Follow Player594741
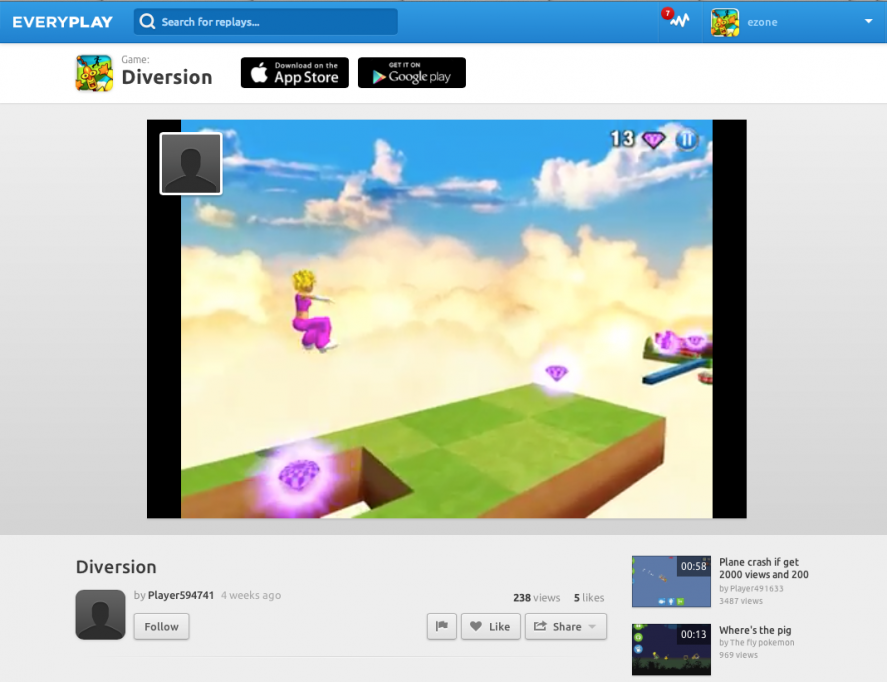This screenshot has height=682, width=887. coord(161,626)
